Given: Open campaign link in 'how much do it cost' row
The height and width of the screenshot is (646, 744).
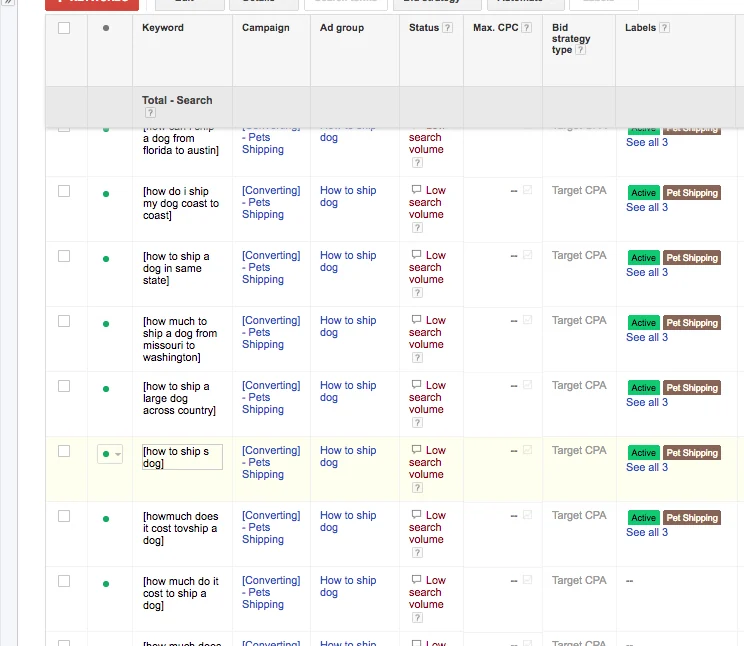Looking at the screenshot, I should click(271, 592).
